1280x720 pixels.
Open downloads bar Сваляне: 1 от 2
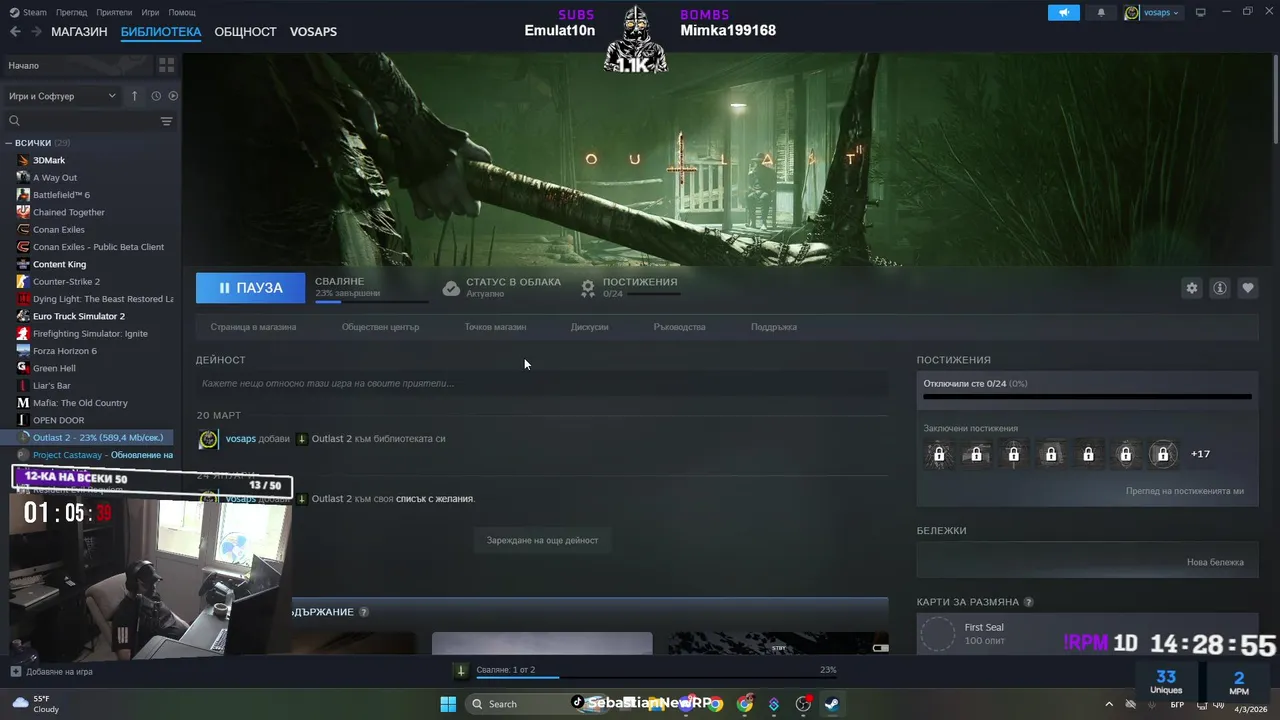click(x=506, y=670)
